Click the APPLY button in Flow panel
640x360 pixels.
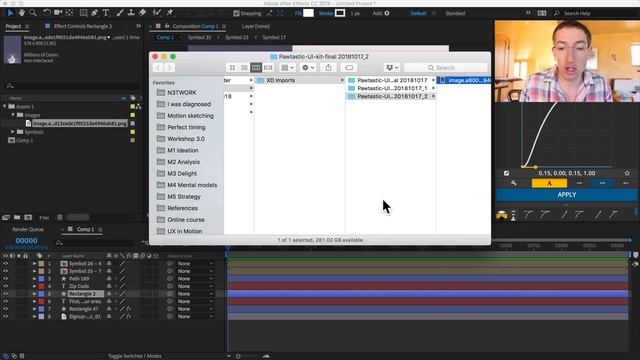click(567, 195)
